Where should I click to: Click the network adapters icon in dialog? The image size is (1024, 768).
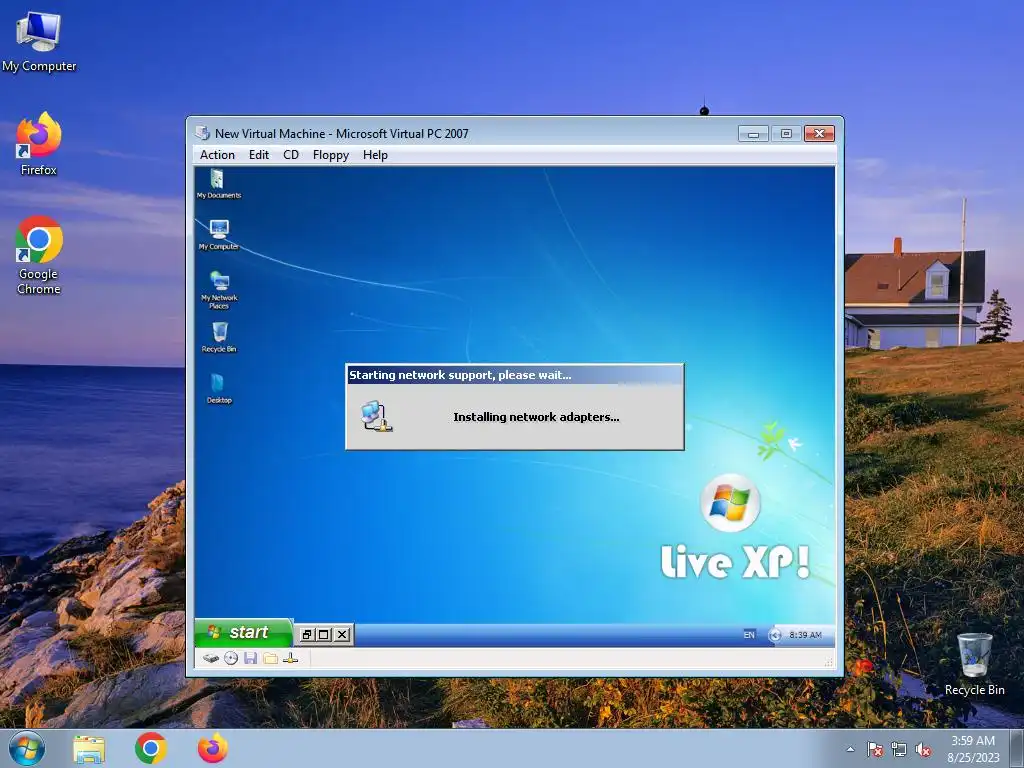[x=377, y=417]
